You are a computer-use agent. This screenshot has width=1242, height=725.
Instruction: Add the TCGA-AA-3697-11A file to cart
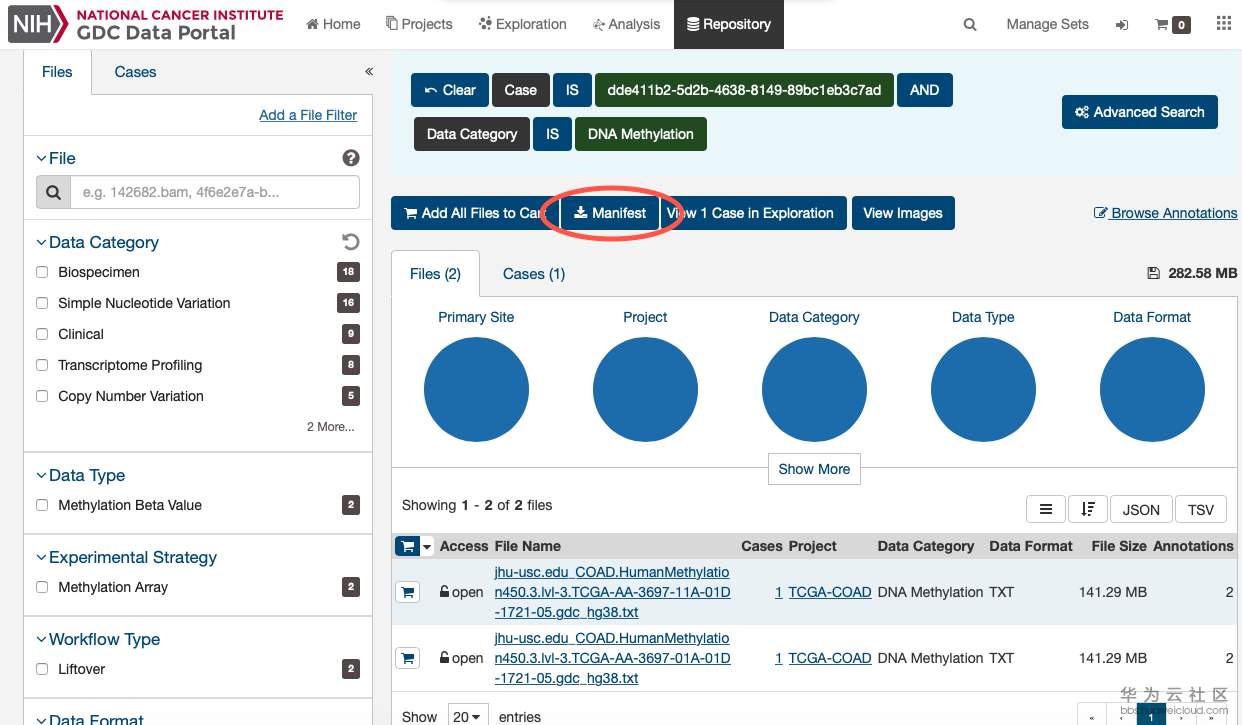pyautogui.click(x=407, y=592)
